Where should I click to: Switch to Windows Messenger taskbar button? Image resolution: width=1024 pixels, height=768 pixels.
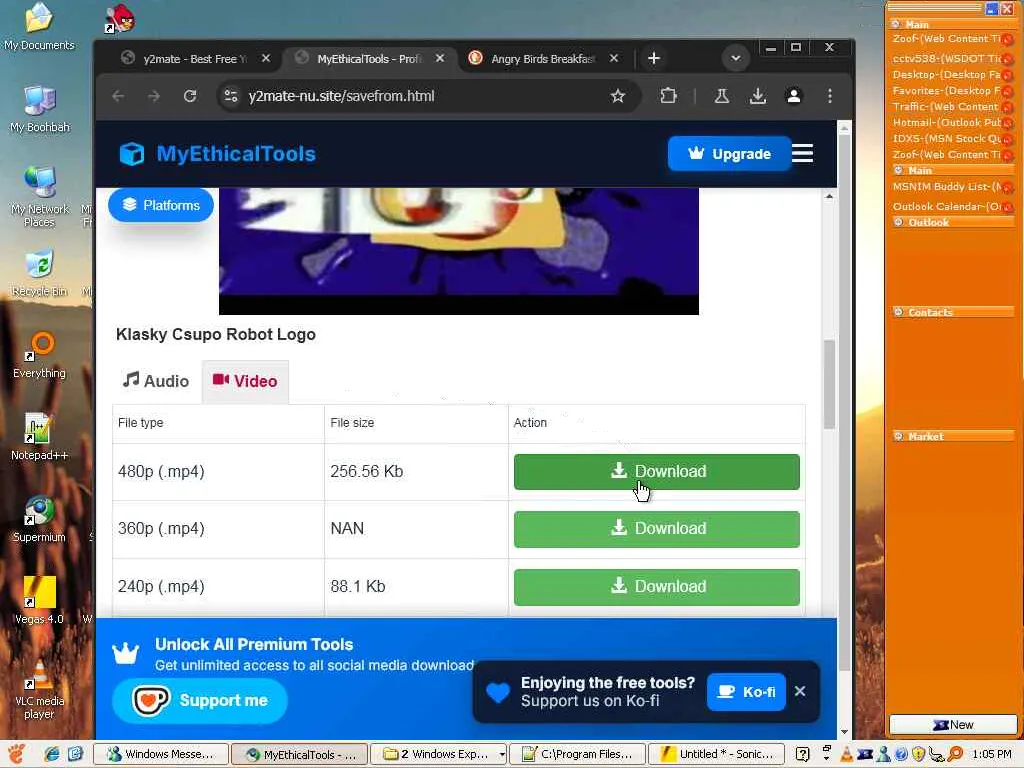click(161, 754)
